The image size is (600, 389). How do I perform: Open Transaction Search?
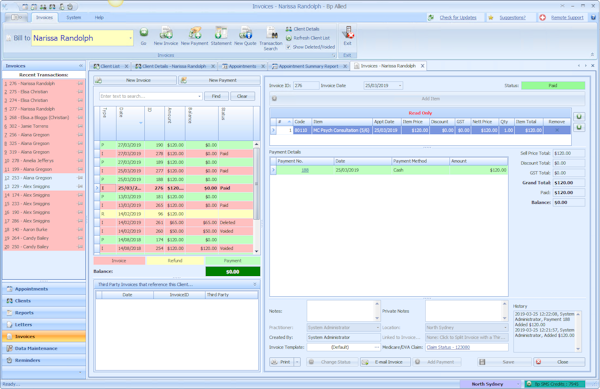pyautogui.click(x=271, y=38)
